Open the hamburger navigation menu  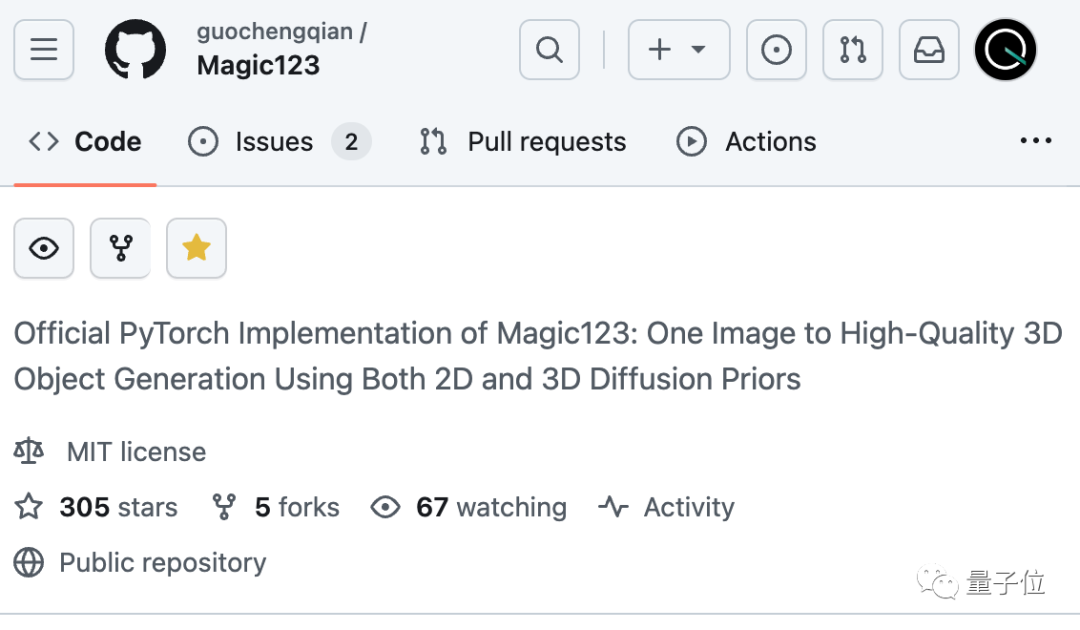tap(44, 49)
